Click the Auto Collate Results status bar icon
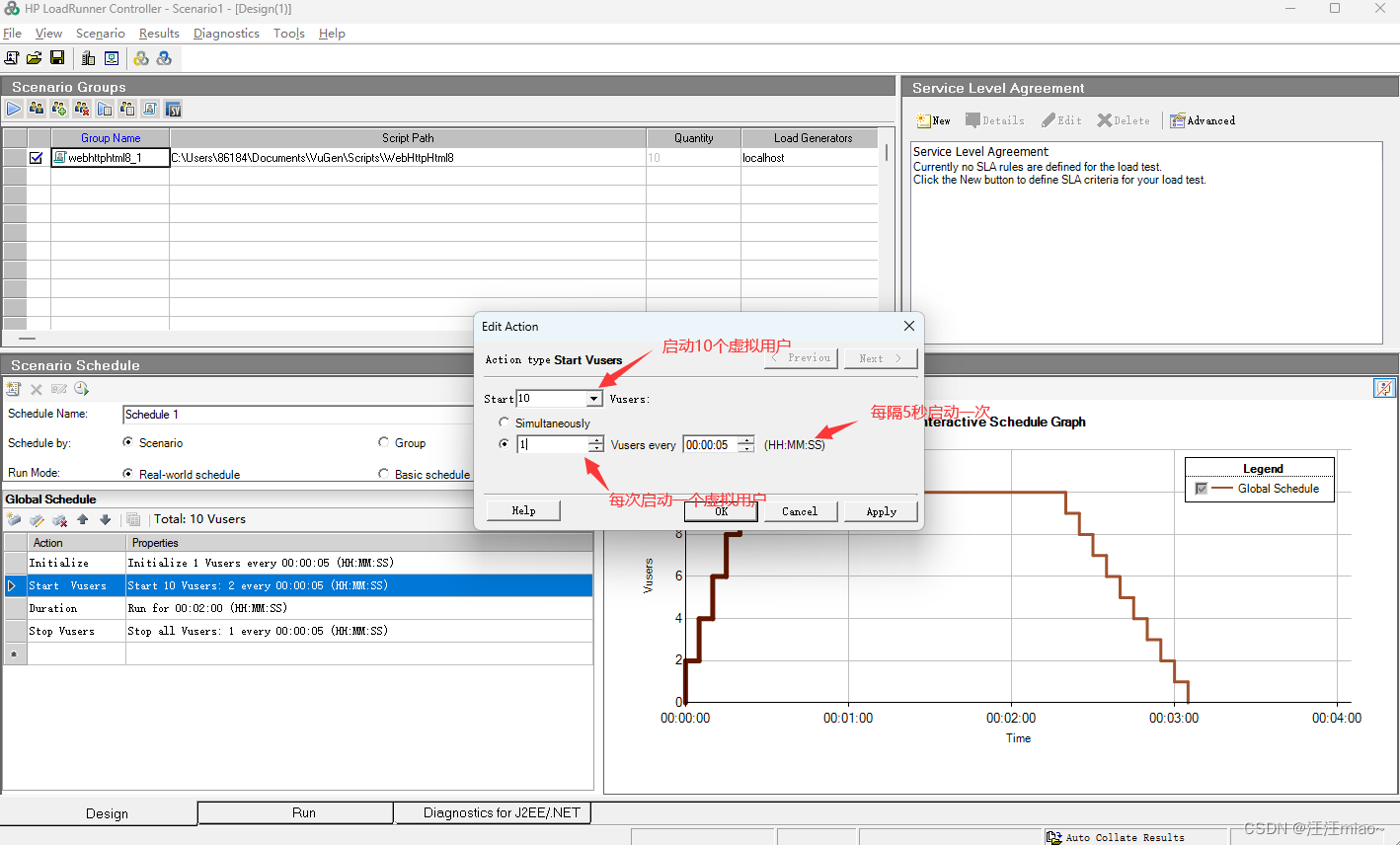Image resolution: width=1400 pixels, height=845 pixels. (1053, 837)
